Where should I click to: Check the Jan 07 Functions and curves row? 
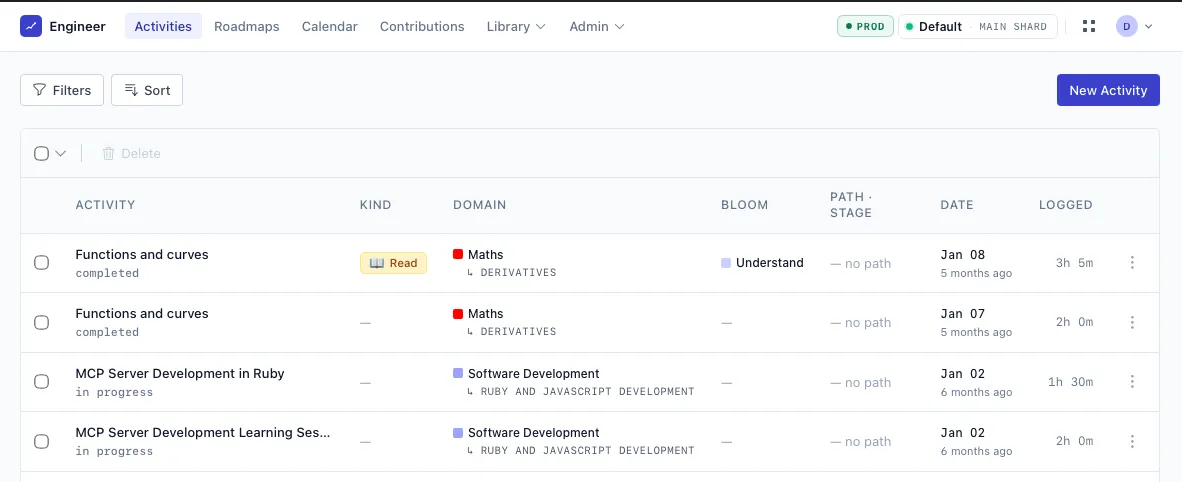coord(41,322)
